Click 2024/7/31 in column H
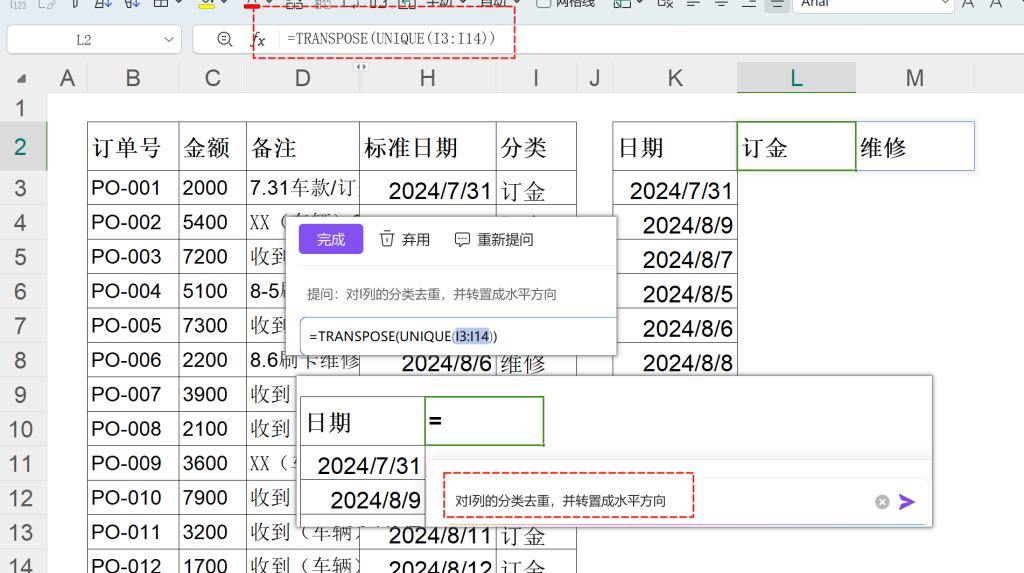Viewport: 1024px width, 573px height. [x=428, y=189]
